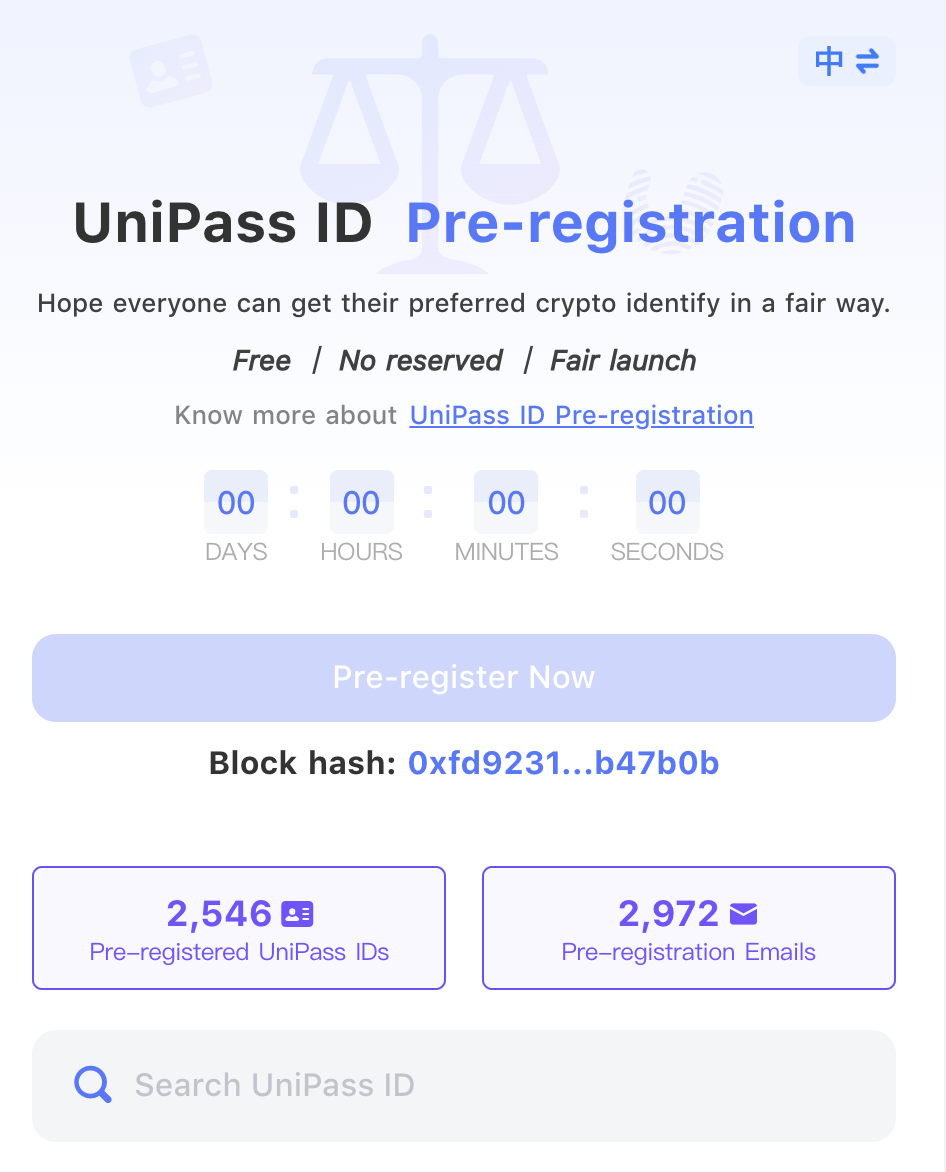Screen dimensions: 946x1172
Task: Click the DAYS countdown box
Action: [x=236, y=502]
